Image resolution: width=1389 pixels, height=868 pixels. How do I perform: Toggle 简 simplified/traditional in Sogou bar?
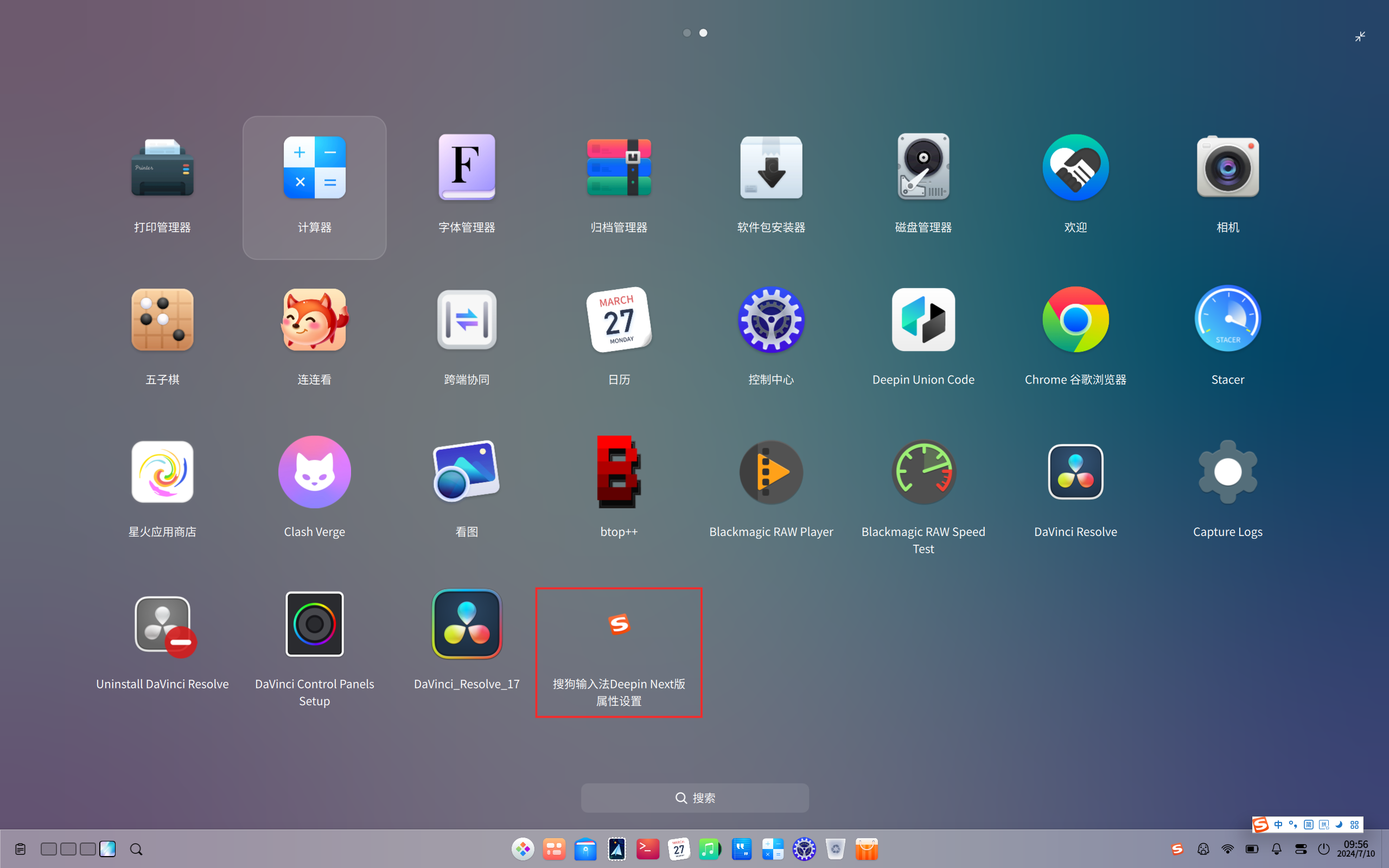1309,825
